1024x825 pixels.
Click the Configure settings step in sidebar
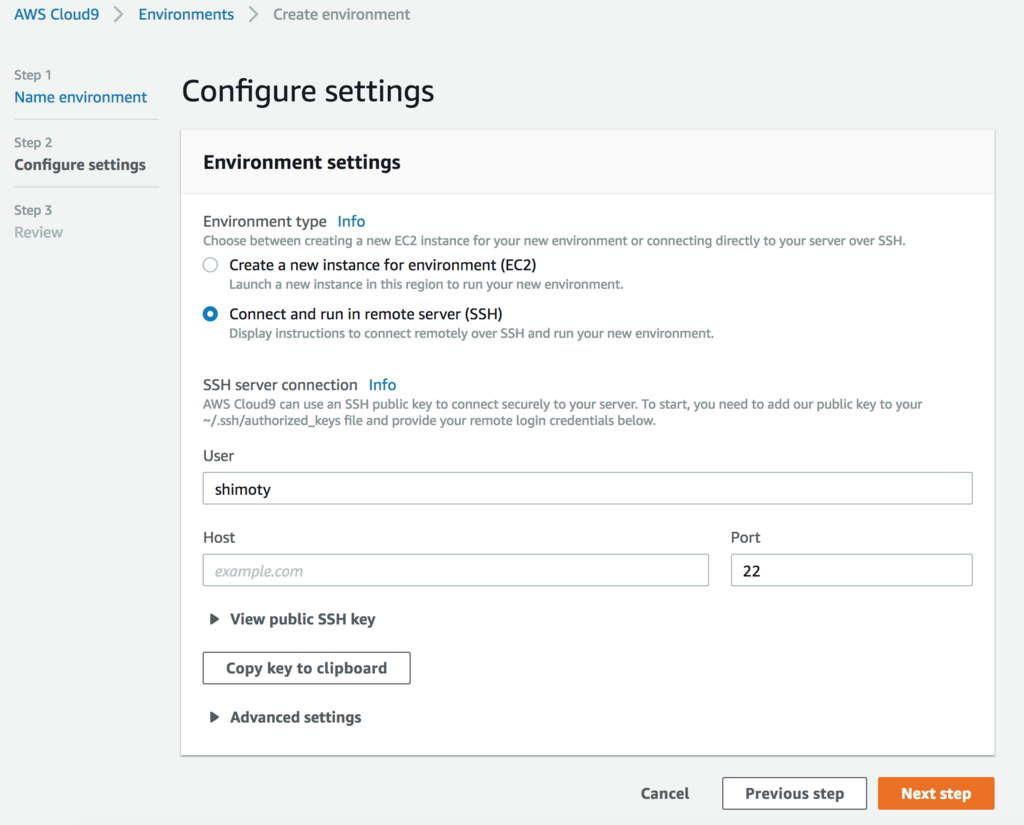coord(80,165)
